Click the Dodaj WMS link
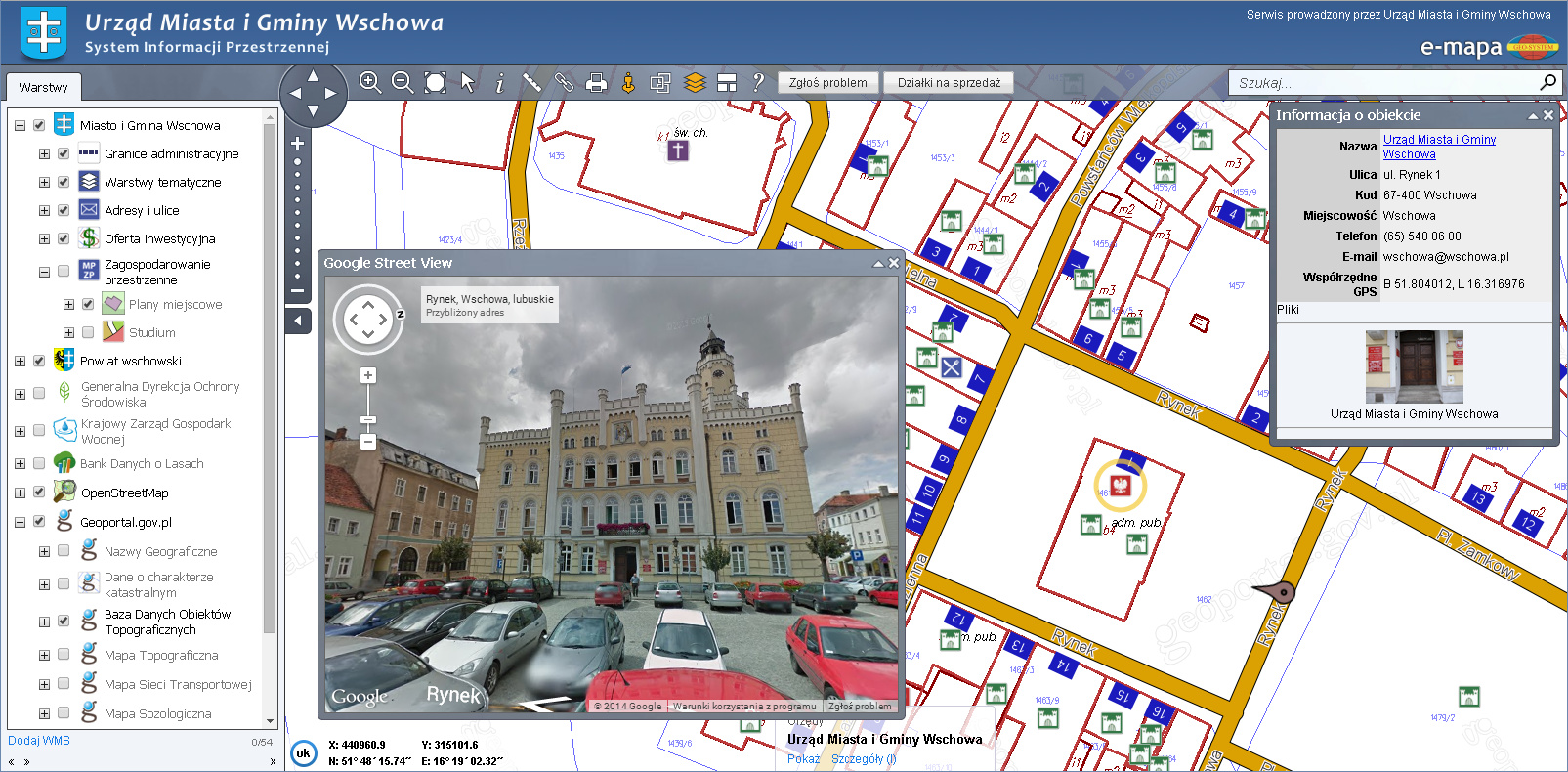The width and height of the screenshot is (1568, 772). click(39, 740)
